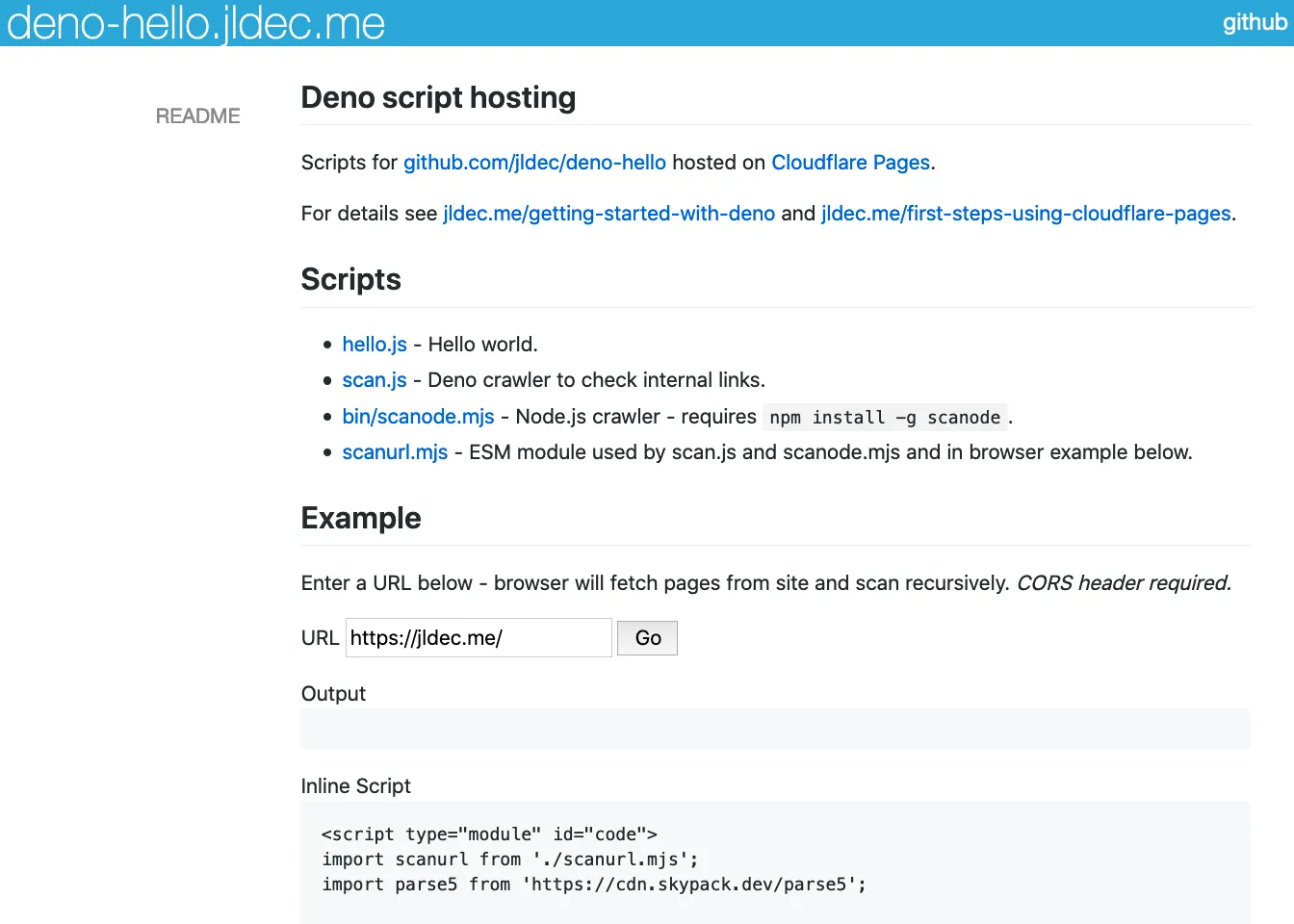Viewport: 1294px width, 924px height.
Task: Open the Cloudflare Pages link
Action: click(849, 162)
